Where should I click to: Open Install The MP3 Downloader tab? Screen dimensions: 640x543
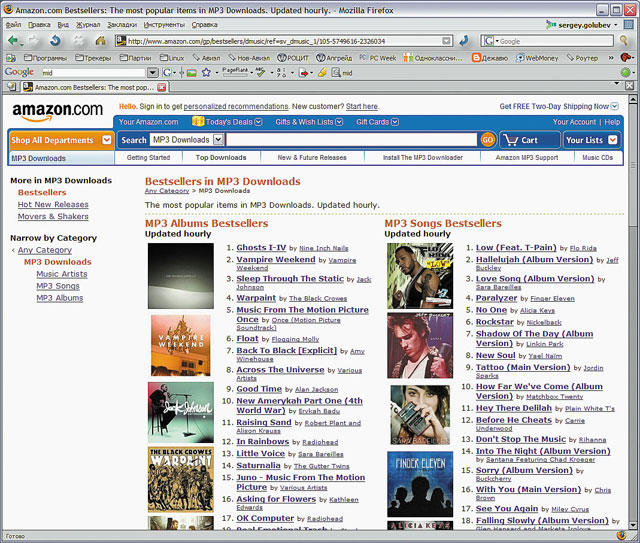point(422,157)
